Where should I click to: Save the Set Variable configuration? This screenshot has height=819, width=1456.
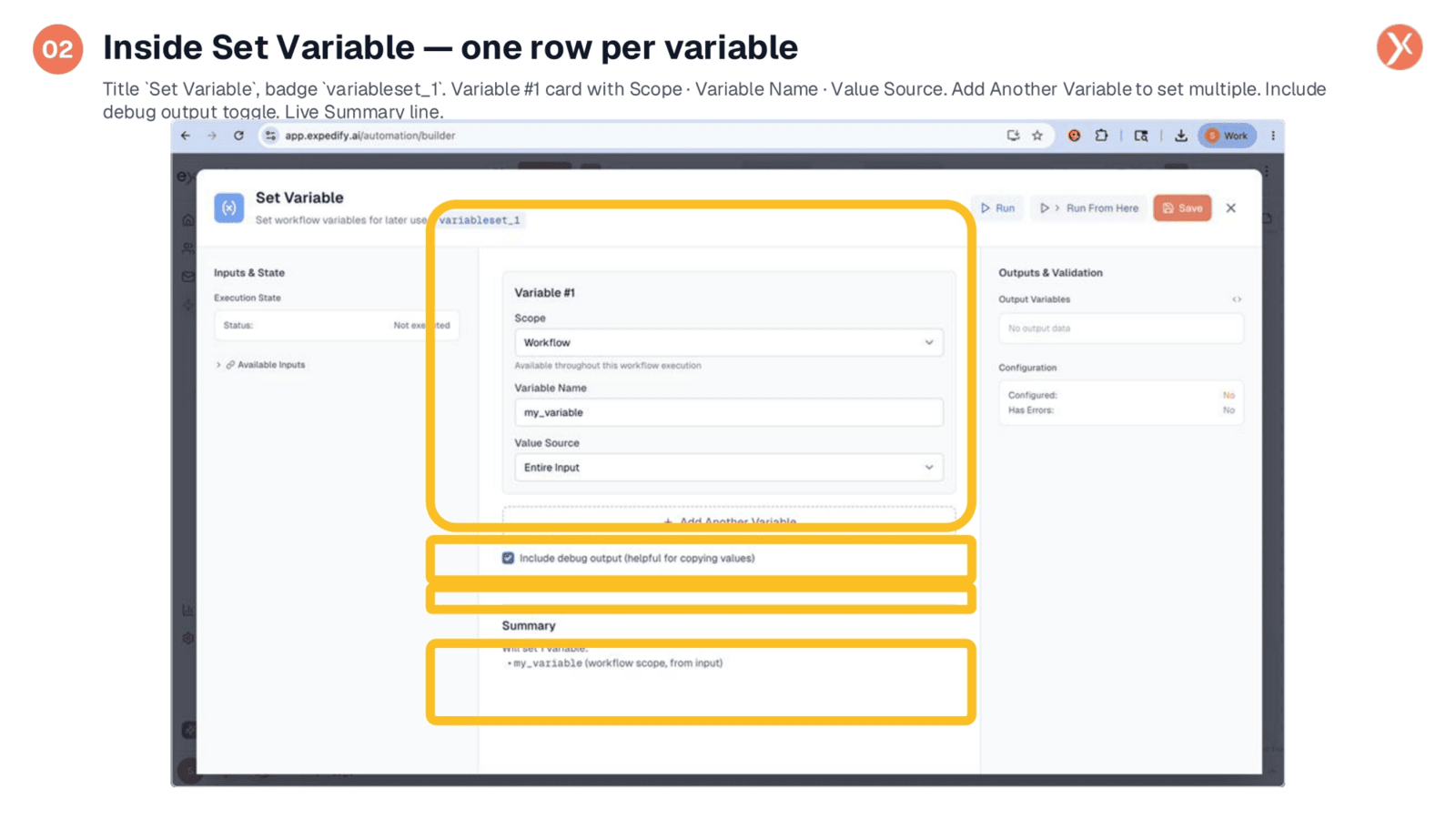point(1182,208)
